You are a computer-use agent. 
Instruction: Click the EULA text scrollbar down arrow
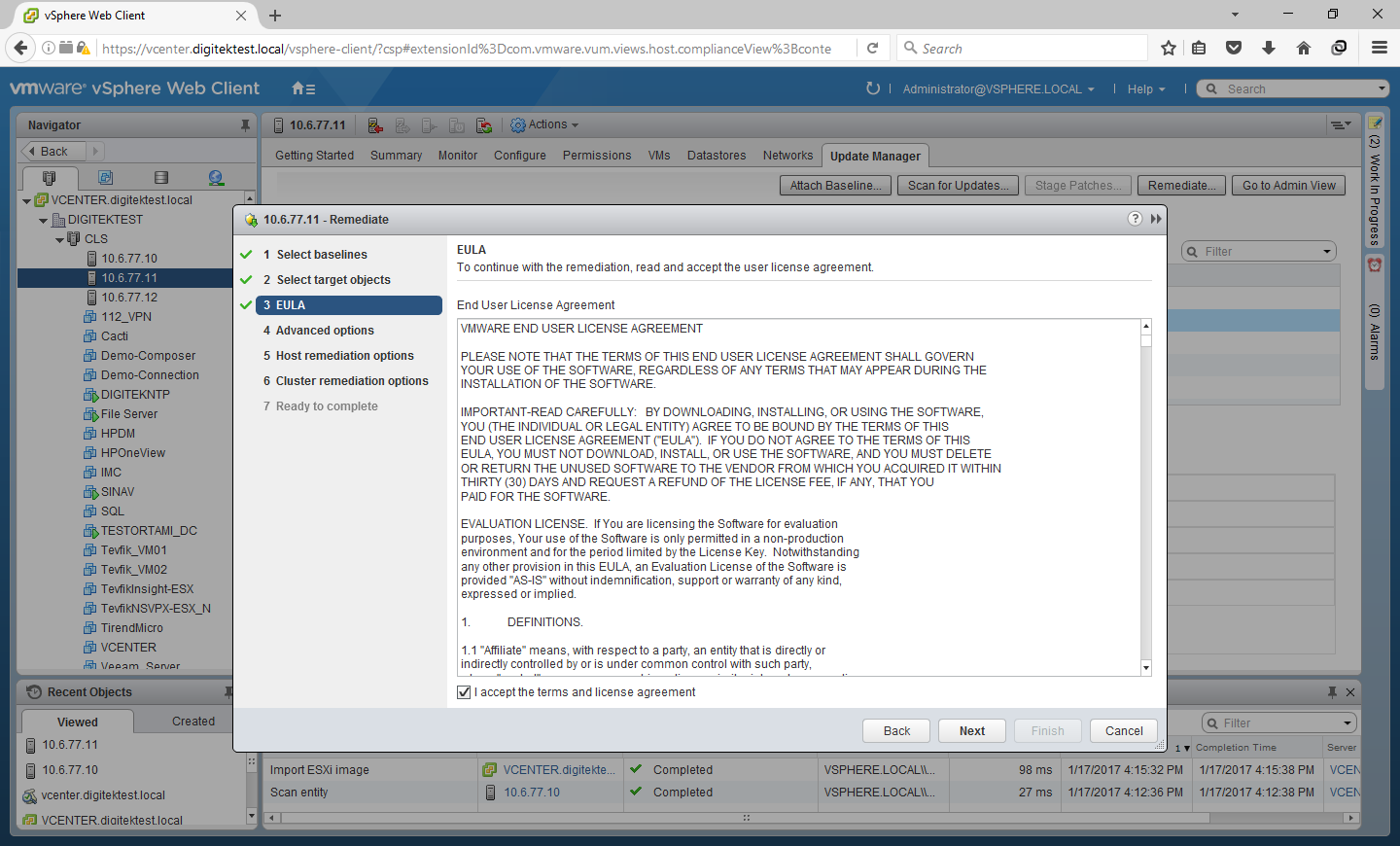tap(1146, 668)
